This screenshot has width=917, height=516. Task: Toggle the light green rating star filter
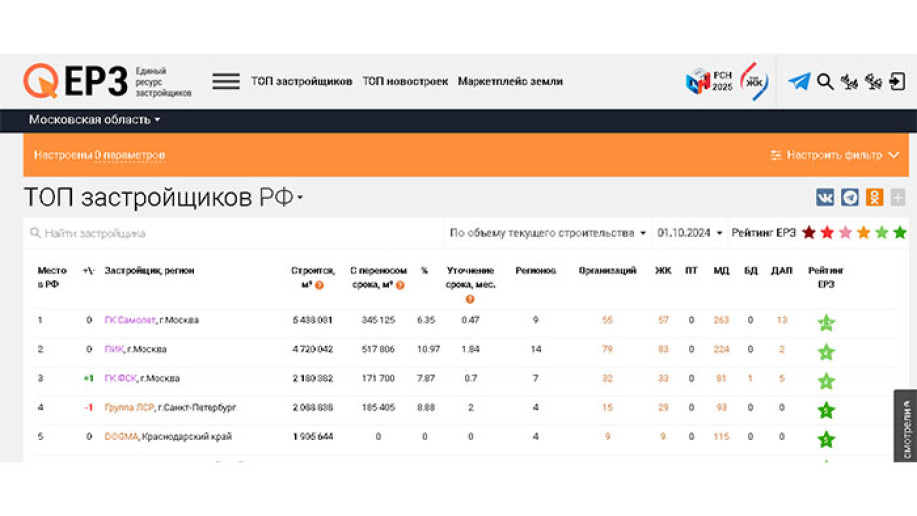[881, 233]
